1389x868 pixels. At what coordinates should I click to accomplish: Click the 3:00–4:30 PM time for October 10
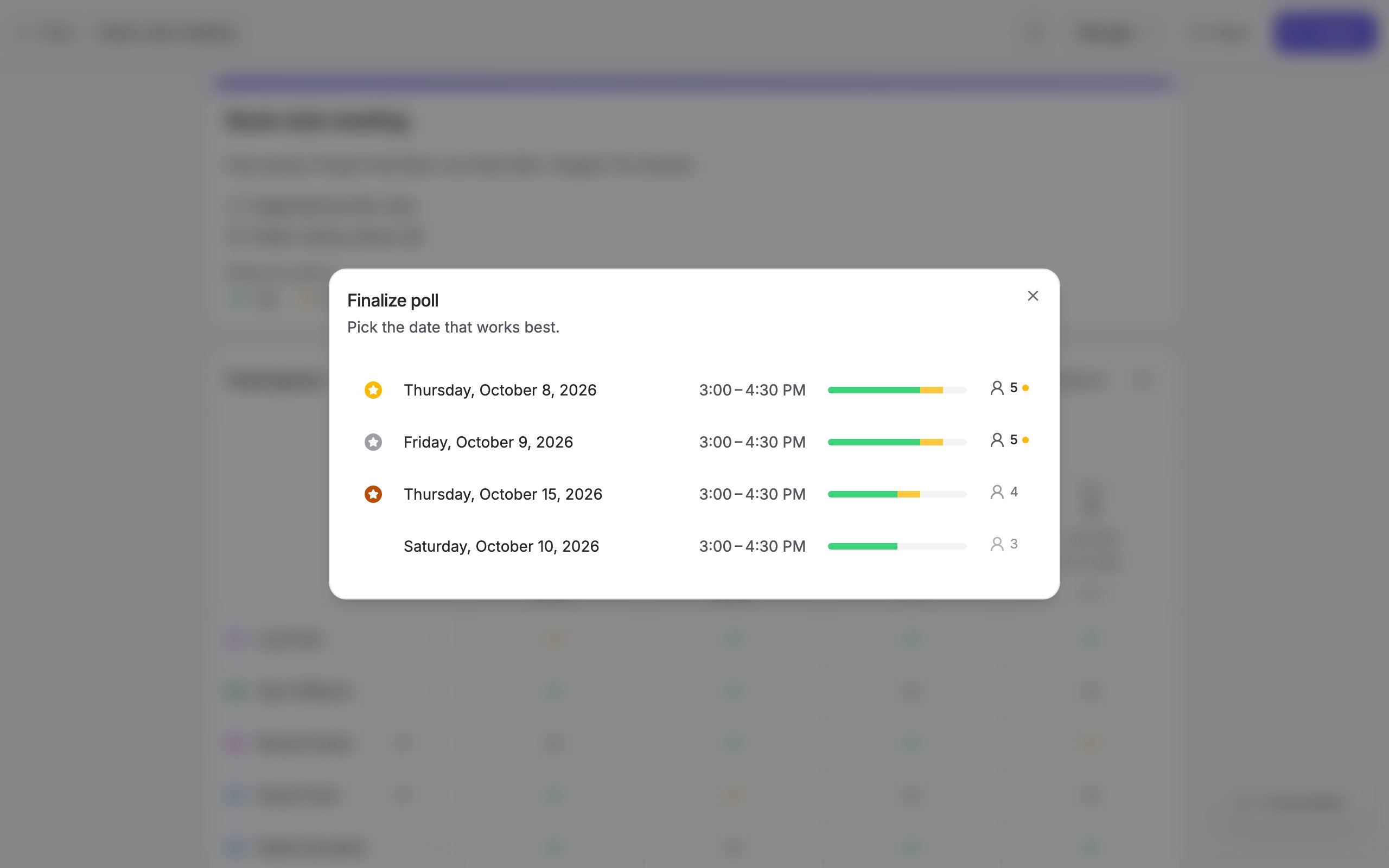click(752, 546)
